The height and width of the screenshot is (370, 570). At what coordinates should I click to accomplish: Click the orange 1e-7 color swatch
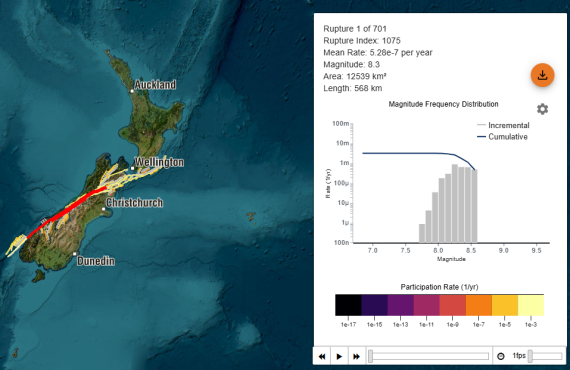click(x=479, y=305)
